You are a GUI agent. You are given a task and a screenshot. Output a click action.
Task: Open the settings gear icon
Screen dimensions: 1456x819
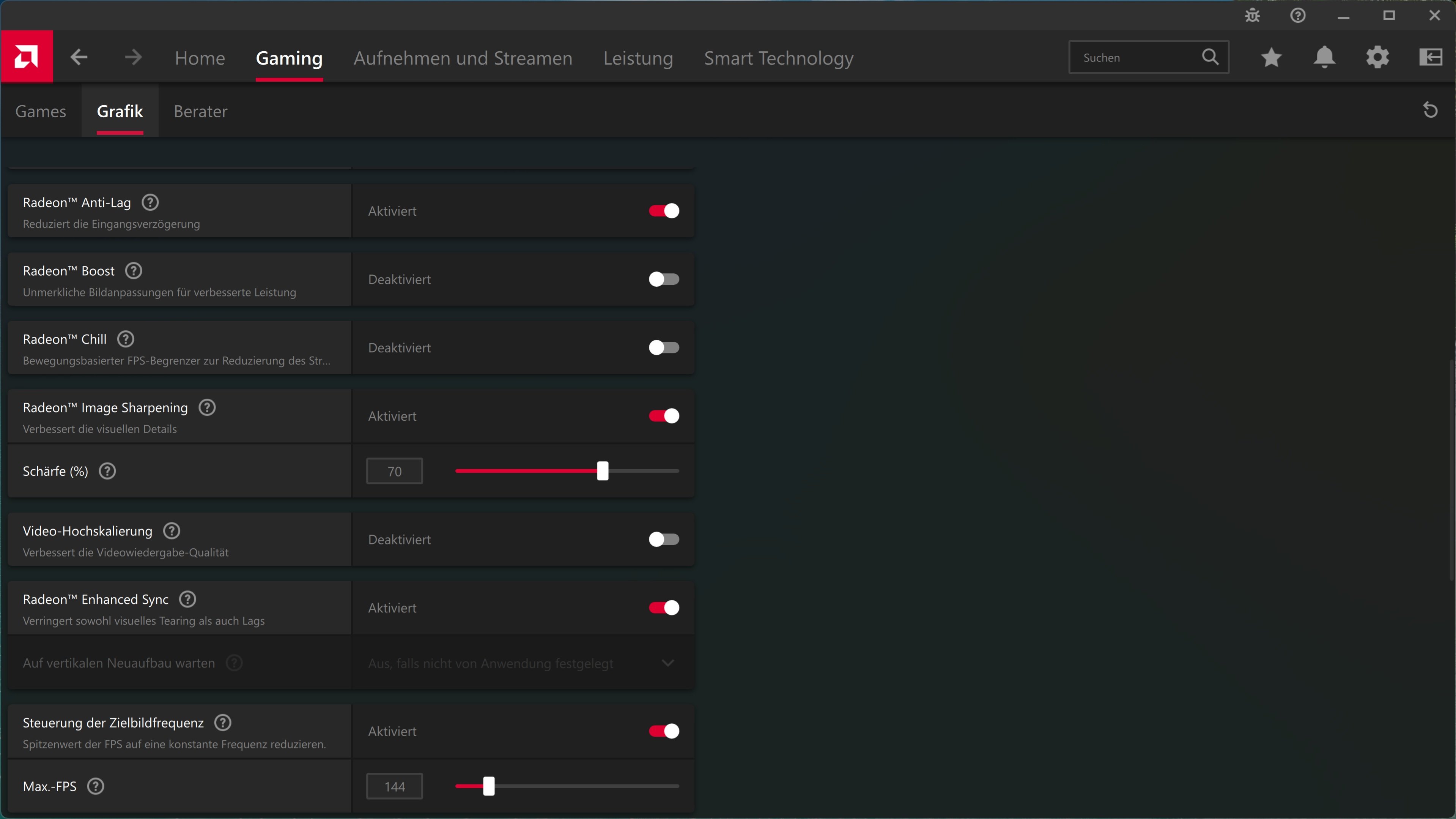pyautogui.click(x=1377, y=57)
